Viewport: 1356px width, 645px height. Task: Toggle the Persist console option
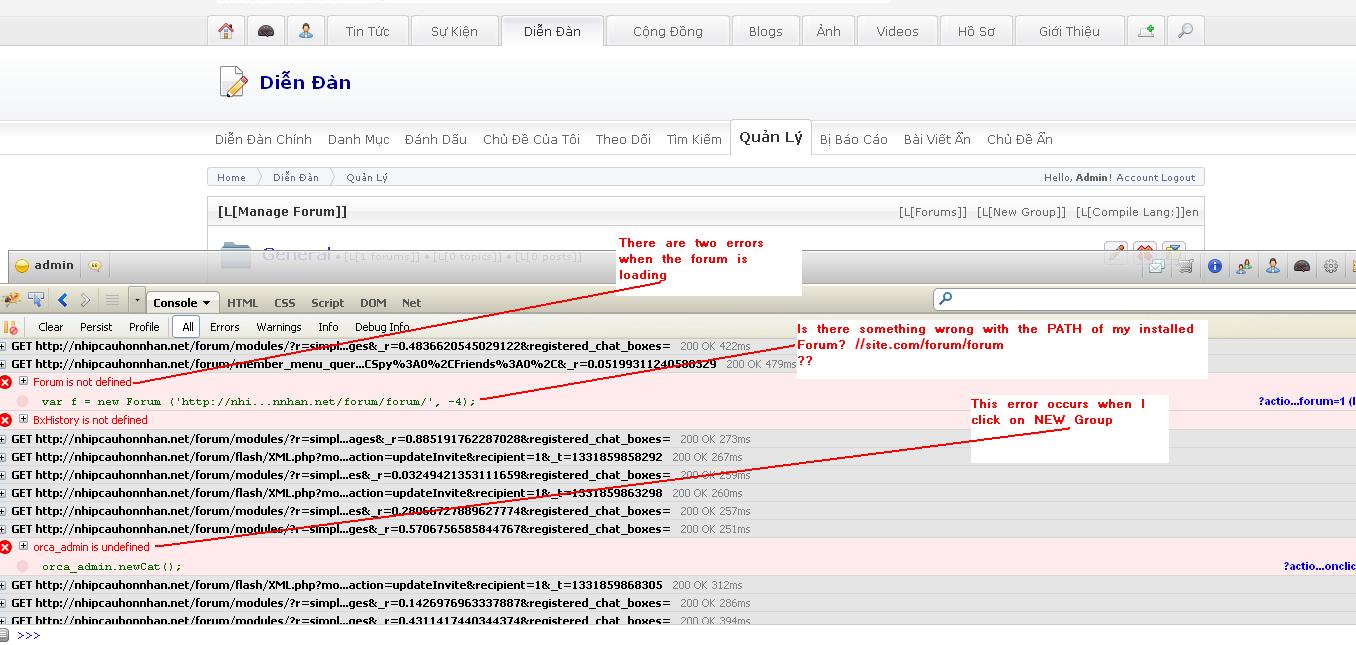[x=96, y=327]
